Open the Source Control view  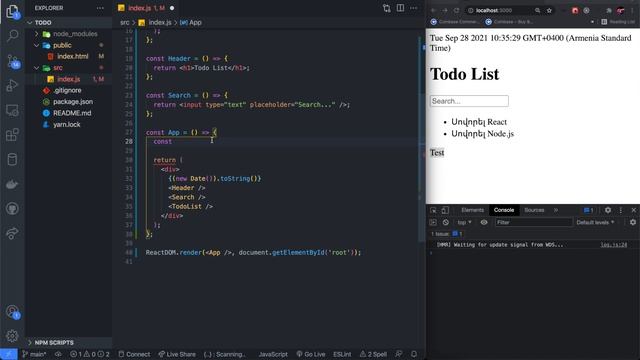(x=12, y=61)
